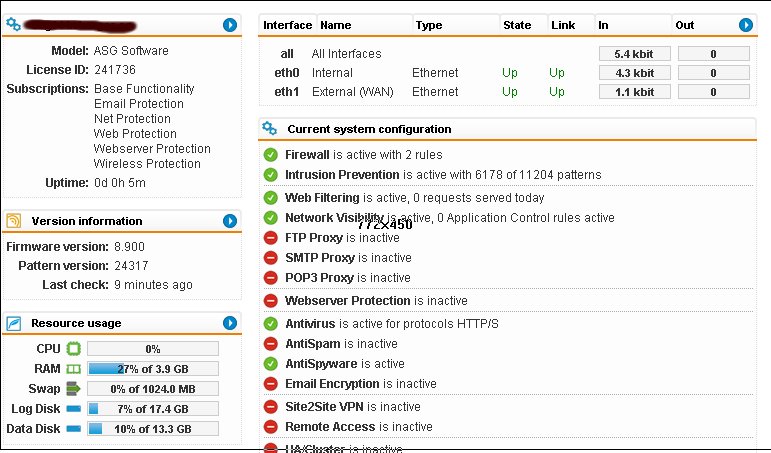Open the Intrusion Prevention link
771x453 pixels.
point(342,175)
